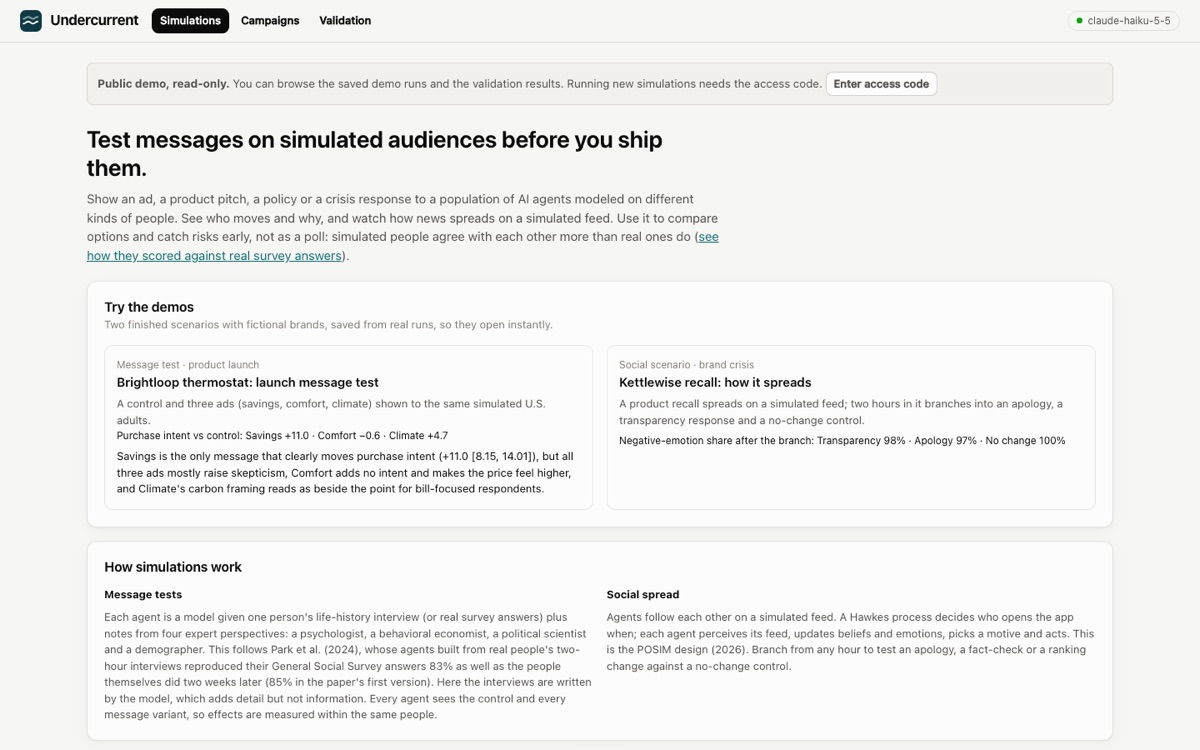The image size is (1200, 750).
Task: Click the 'Message tests' subheading
Action: click(143, 595)
